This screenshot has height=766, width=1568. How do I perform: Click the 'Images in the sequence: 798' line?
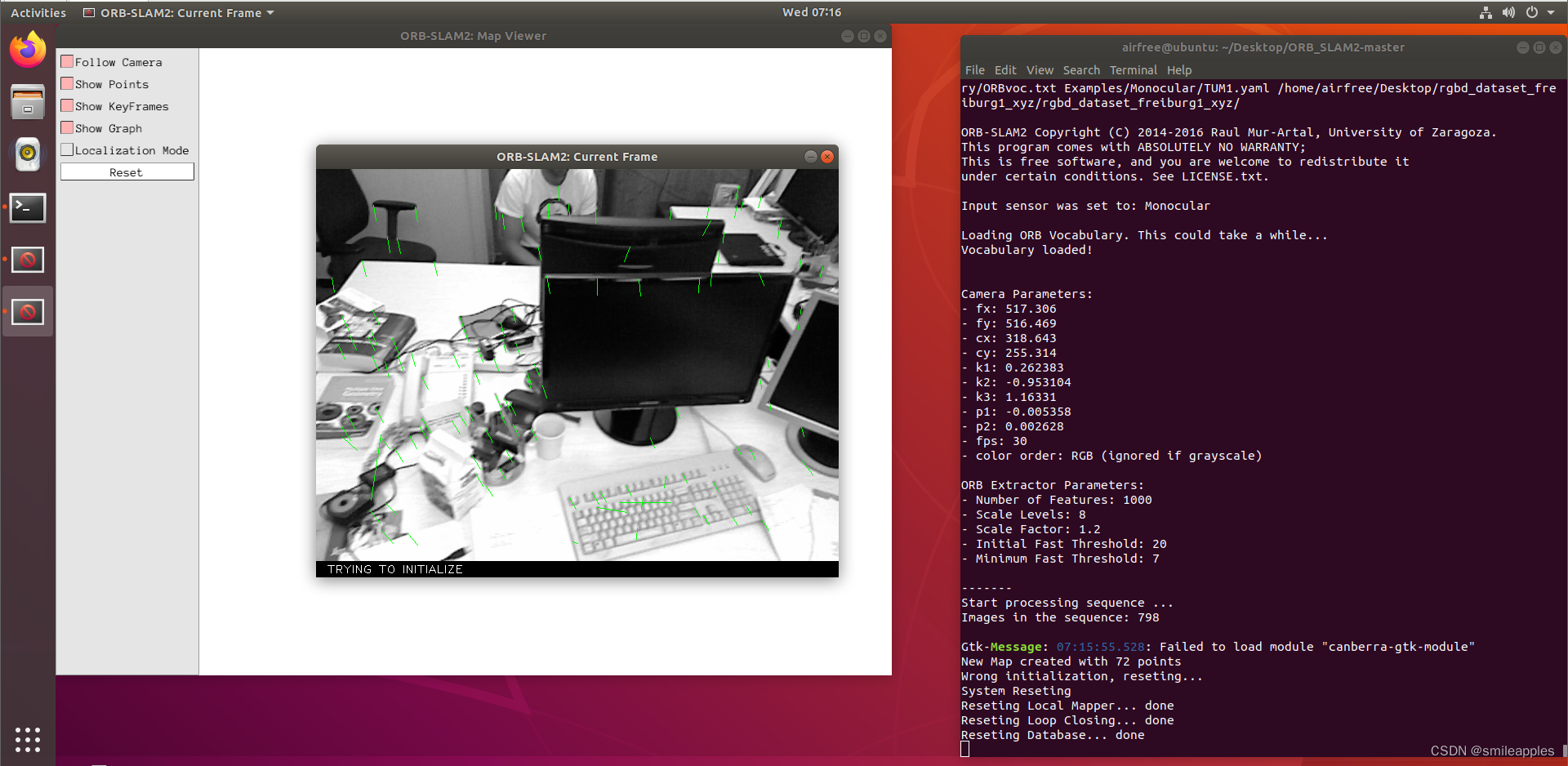pos(1060,617)
